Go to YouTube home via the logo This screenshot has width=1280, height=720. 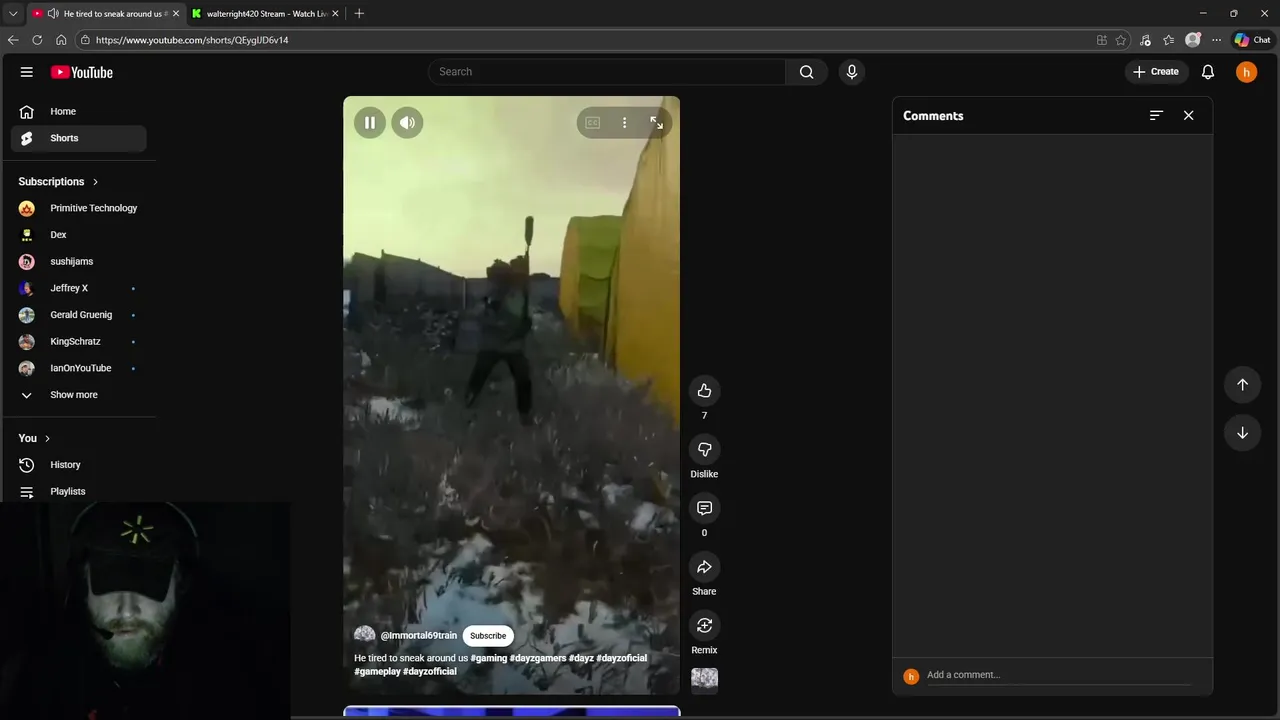click(82, 72)
